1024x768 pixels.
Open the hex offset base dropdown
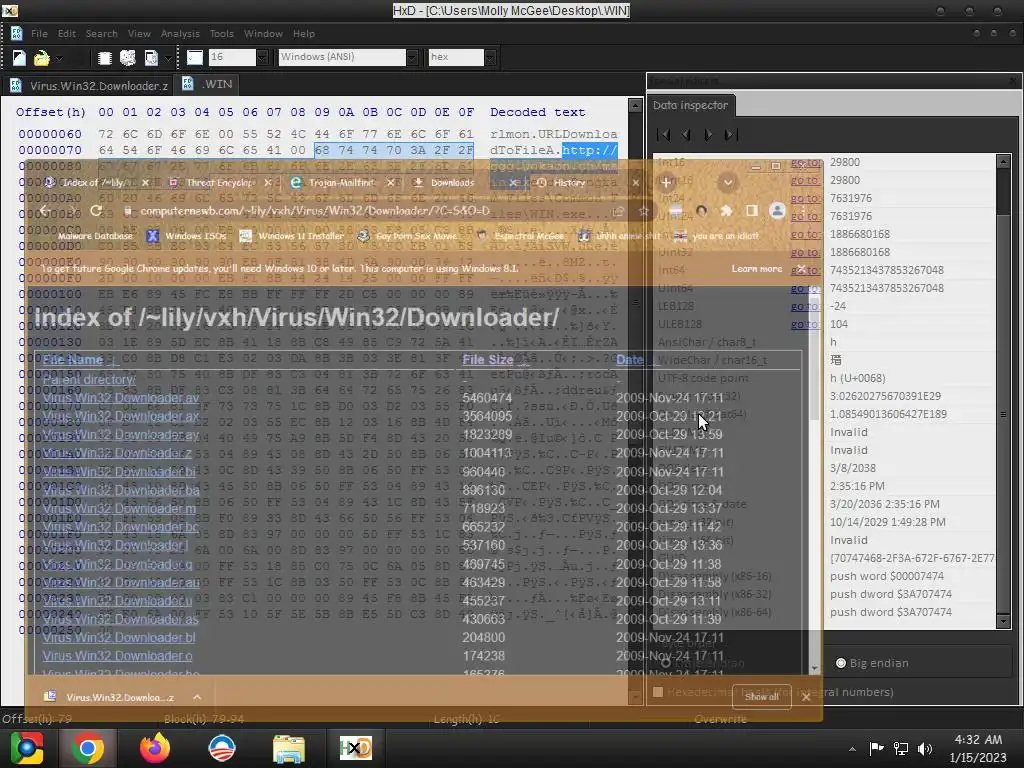click(x=490, y=57)
